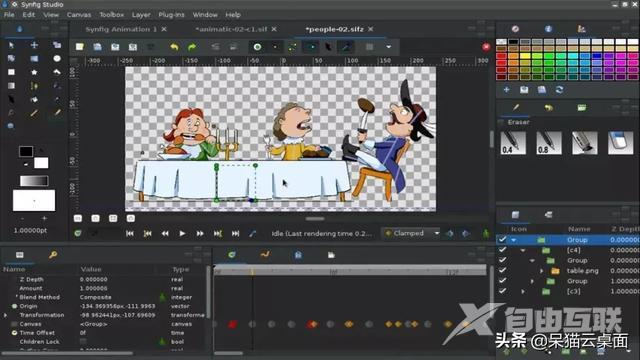The height and width of the screenshot is (360, 640).
Task: Toggle visibility of the [c3] layer
Action: pyautogui.click(x=502, y=291)
